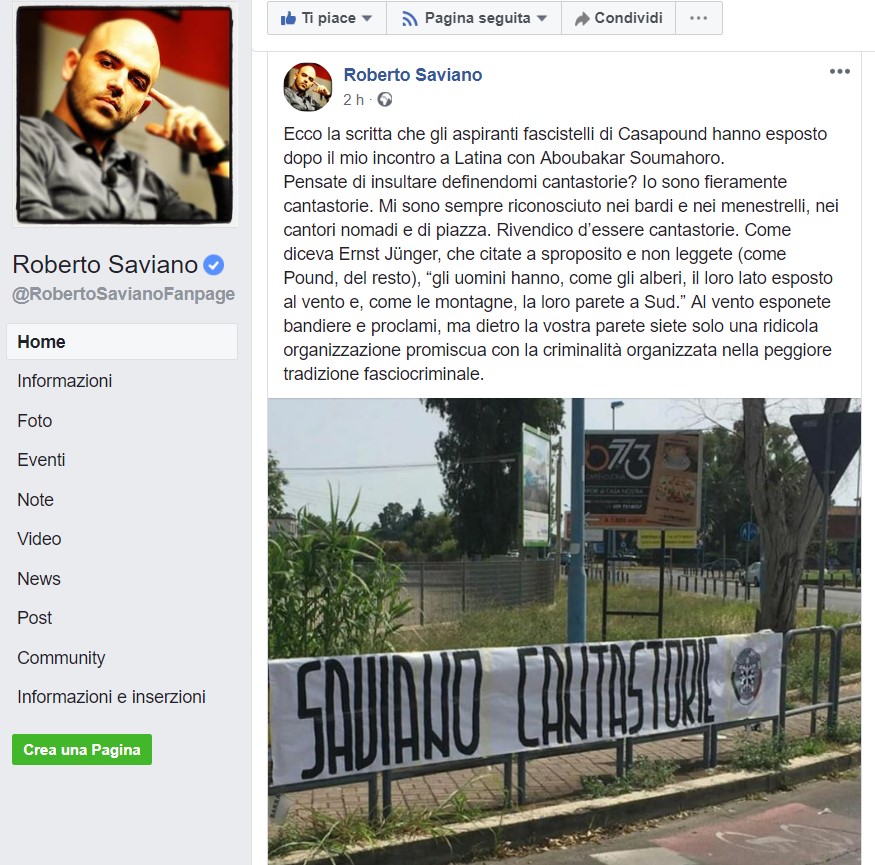The width and height of the screenshot is (875, 865).
Task: Click the public globe privacy icon
Action: coord(384,99)
